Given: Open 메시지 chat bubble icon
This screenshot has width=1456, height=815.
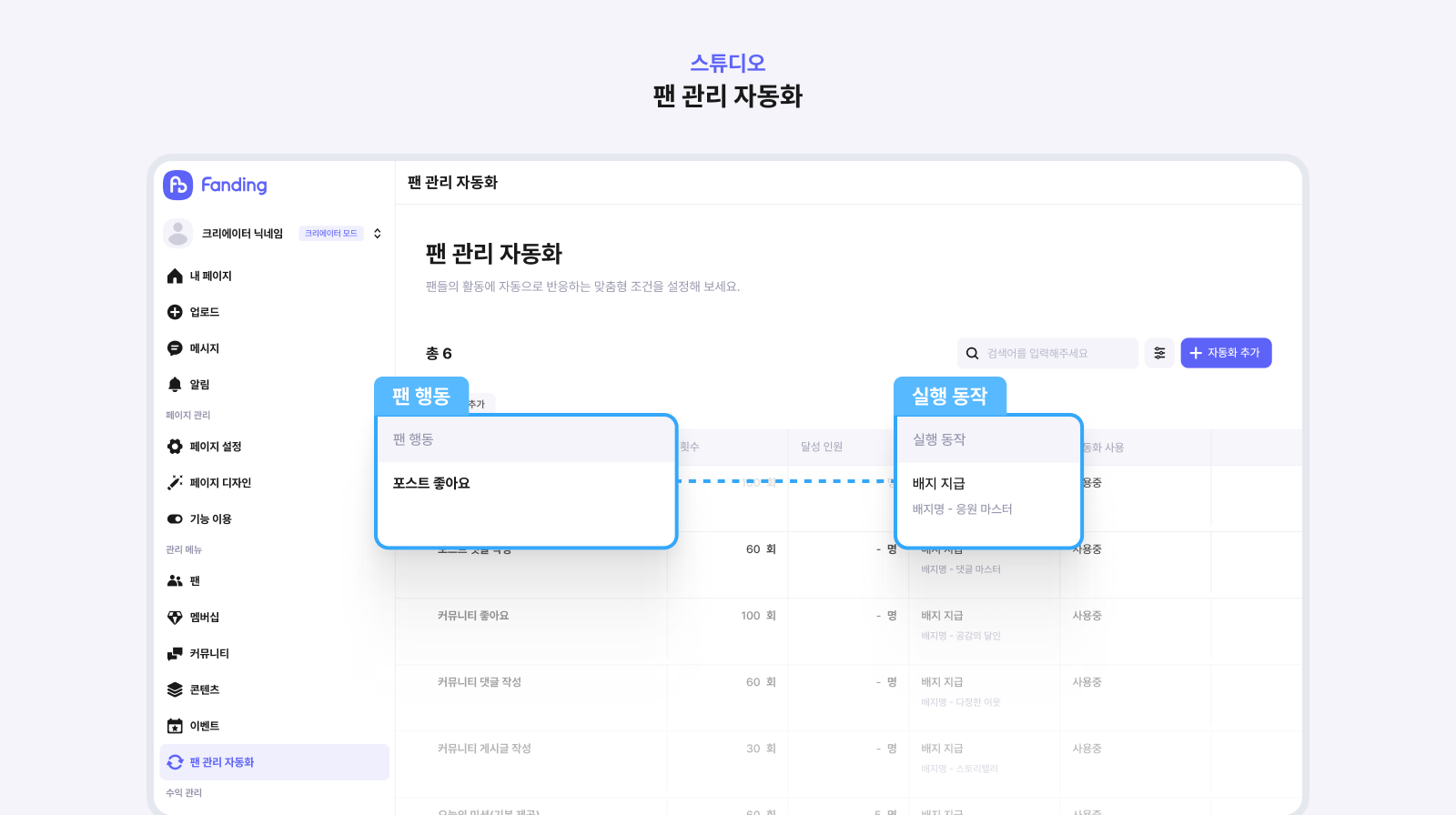Looking at the screenshot, I should pos(175,348).
